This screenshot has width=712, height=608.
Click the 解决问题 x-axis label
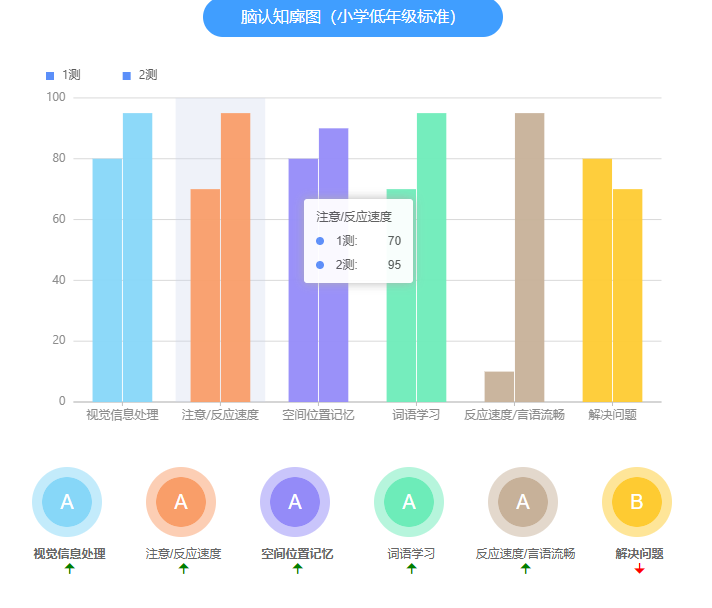pyautogui.click(x=613, y=415)
